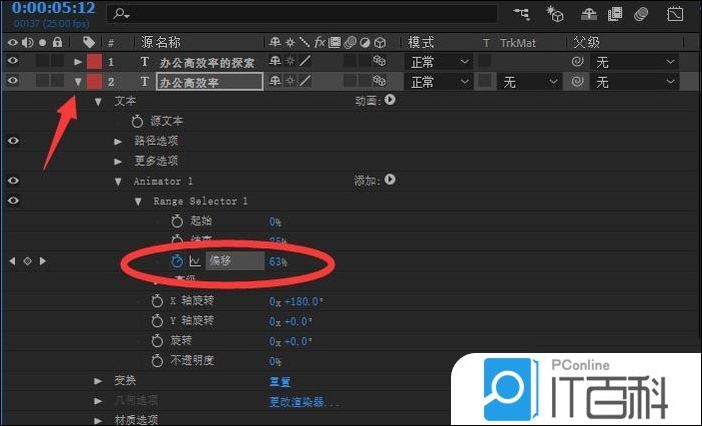Expand layer 1 disclosure triangle
The image size is (702, 426).
(78, 62)
